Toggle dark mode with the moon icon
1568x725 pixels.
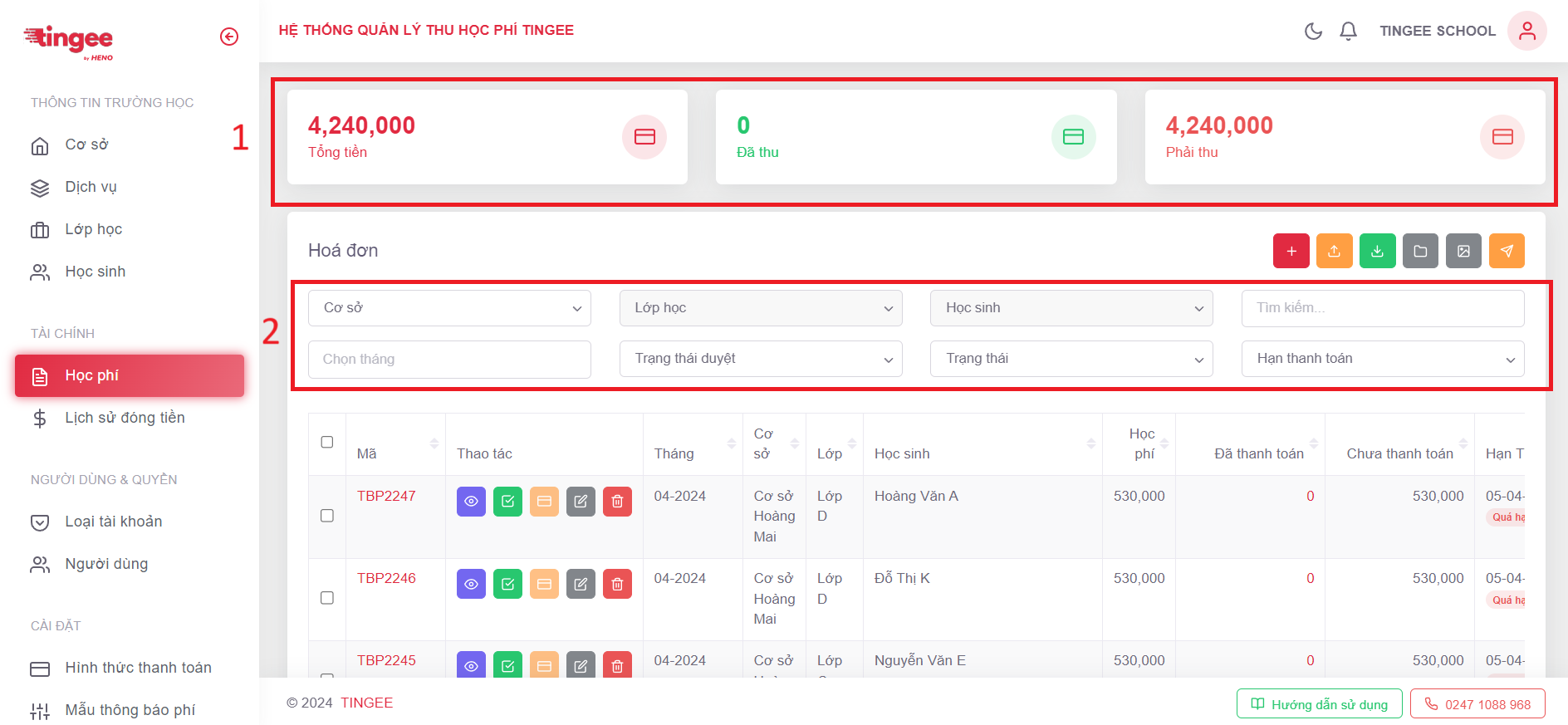pos(1313,32)
